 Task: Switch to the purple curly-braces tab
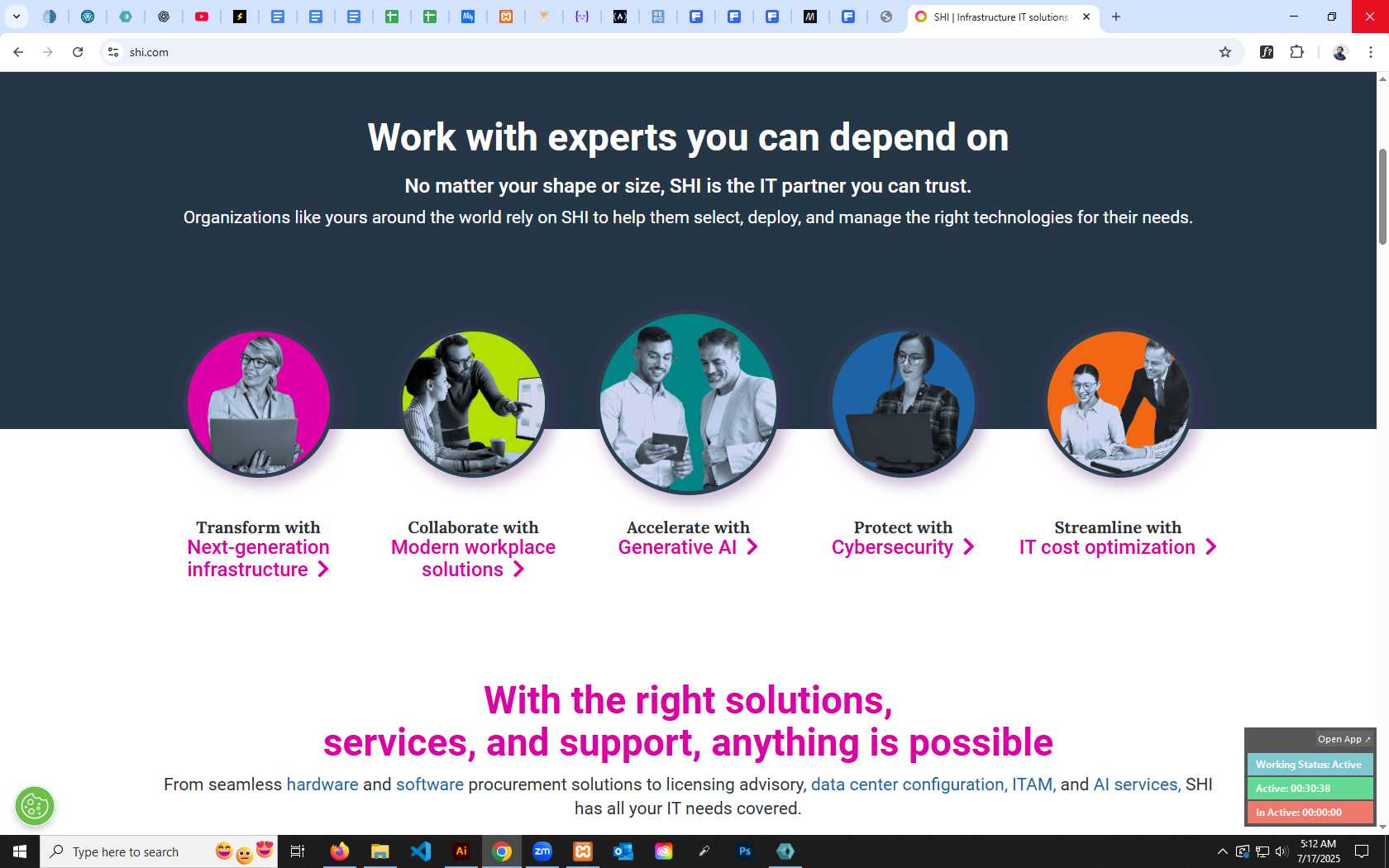[582, 17]
